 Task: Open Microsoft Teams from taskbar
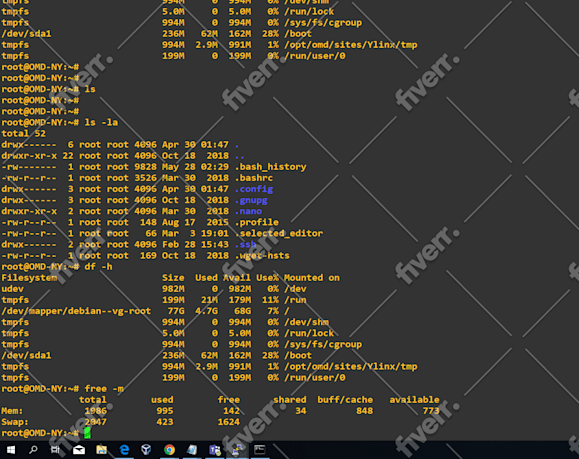215,450
